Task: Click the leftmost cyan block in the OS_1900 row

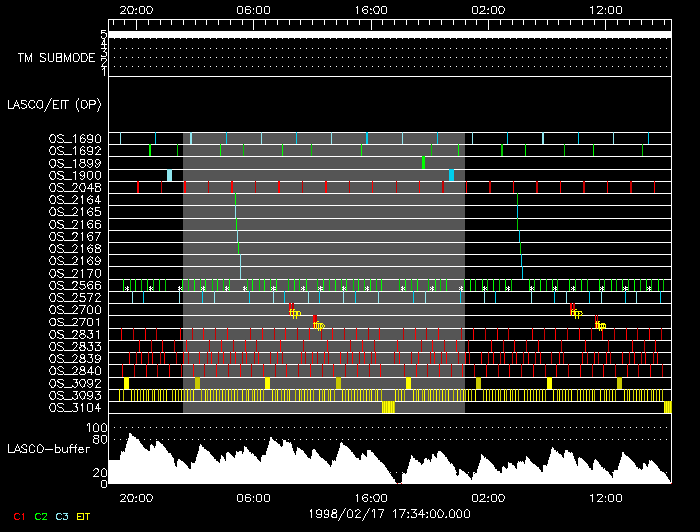Action: coord(170,175)
